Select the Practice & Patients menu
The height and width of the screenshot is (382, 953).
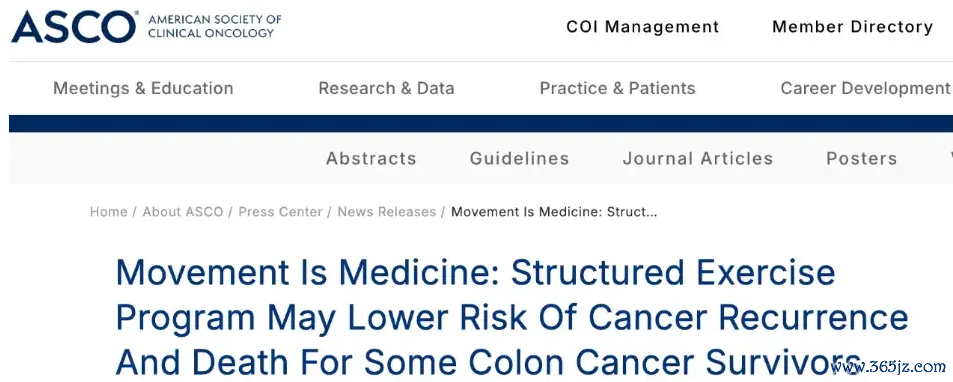(618, 88)
